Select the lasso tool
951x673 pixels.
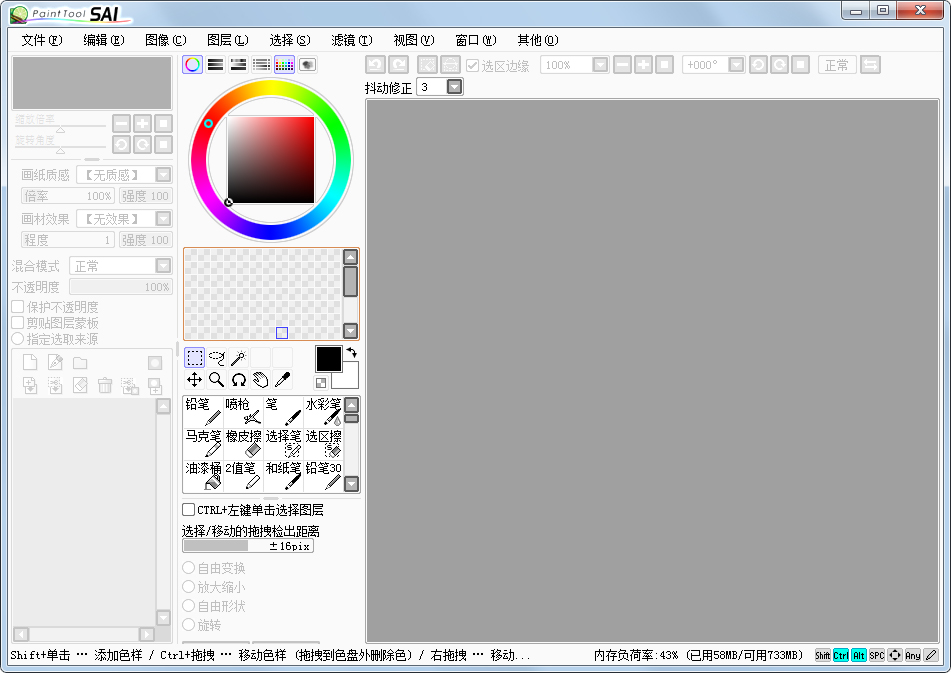(217, 358)
